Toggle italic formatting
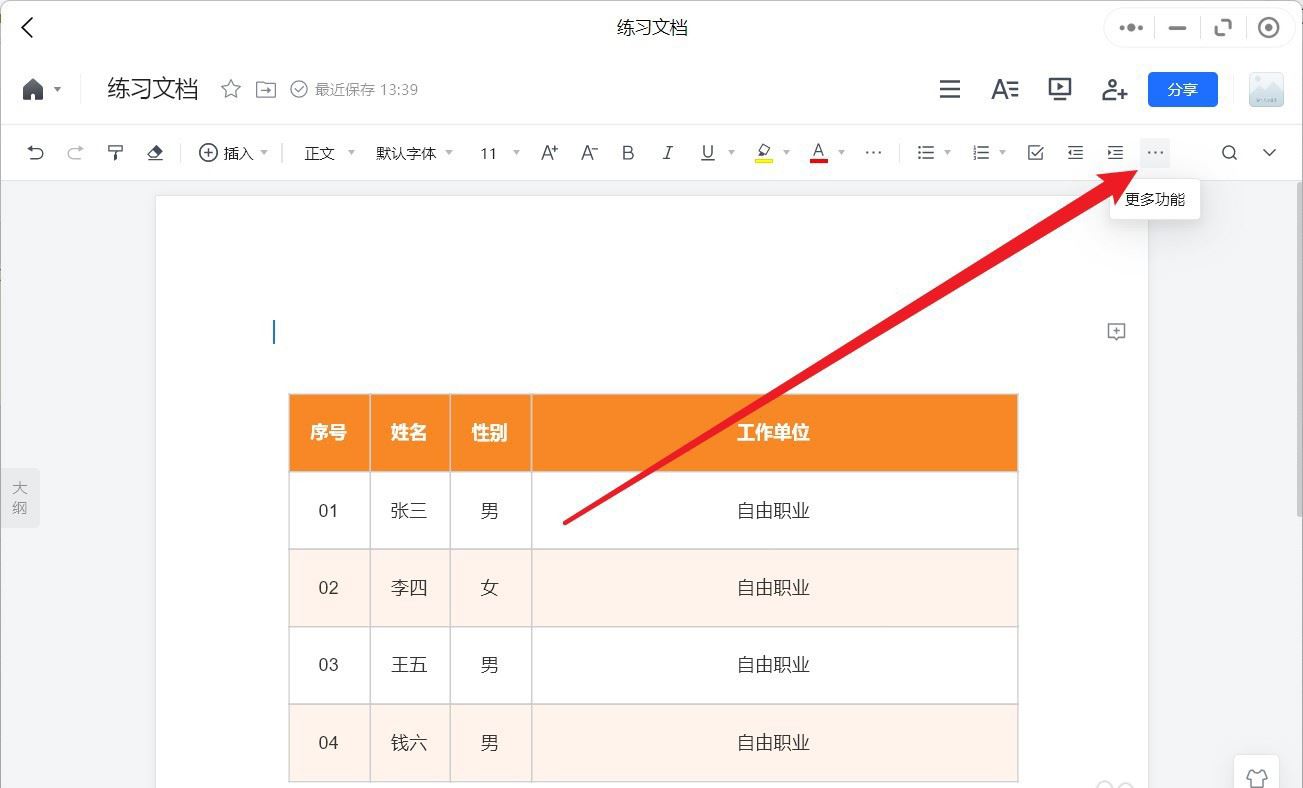Viewport: 1303px width, 788px height. pos(668,153)
